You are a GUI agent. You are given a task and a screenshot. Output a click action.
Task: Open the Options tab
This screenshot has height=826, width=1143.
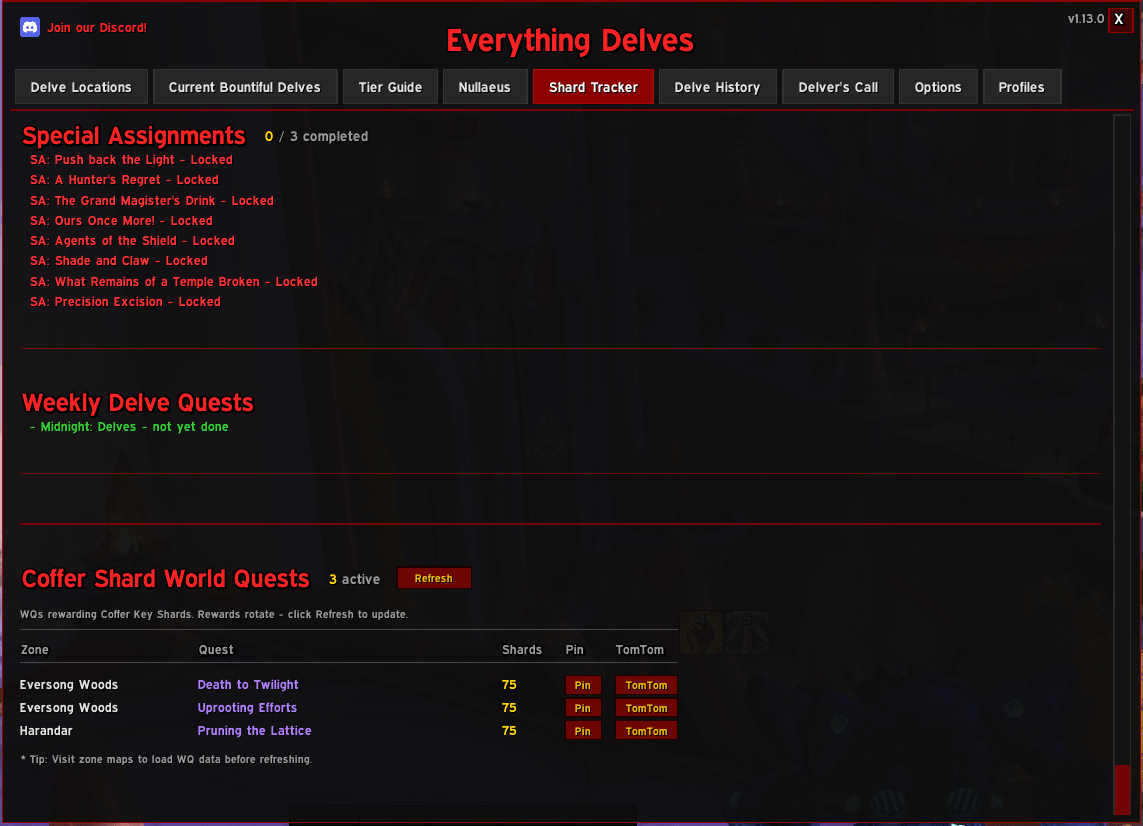937,87
